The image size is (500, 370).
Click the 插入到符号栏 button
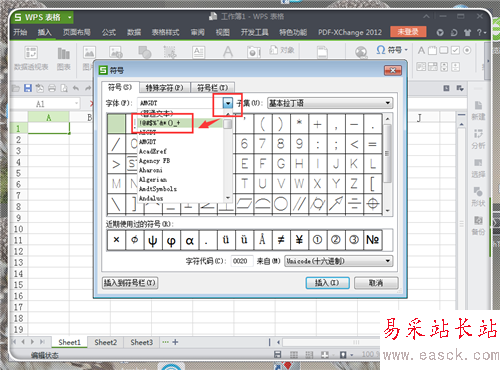(130, 283)
